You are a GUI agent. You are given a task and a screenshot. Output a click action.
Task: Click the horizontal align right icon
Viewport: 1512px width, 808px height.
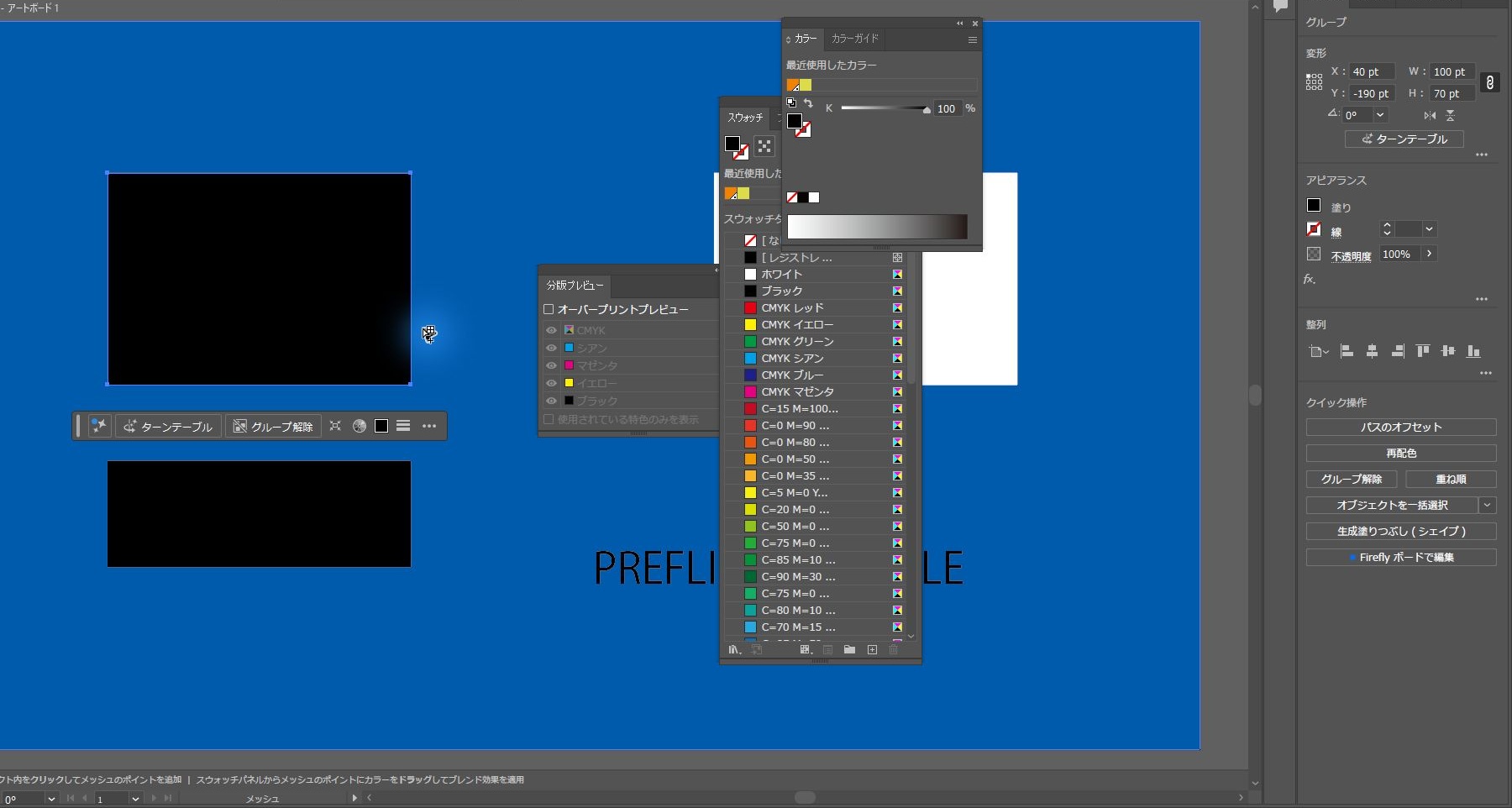pos(1397,351)
